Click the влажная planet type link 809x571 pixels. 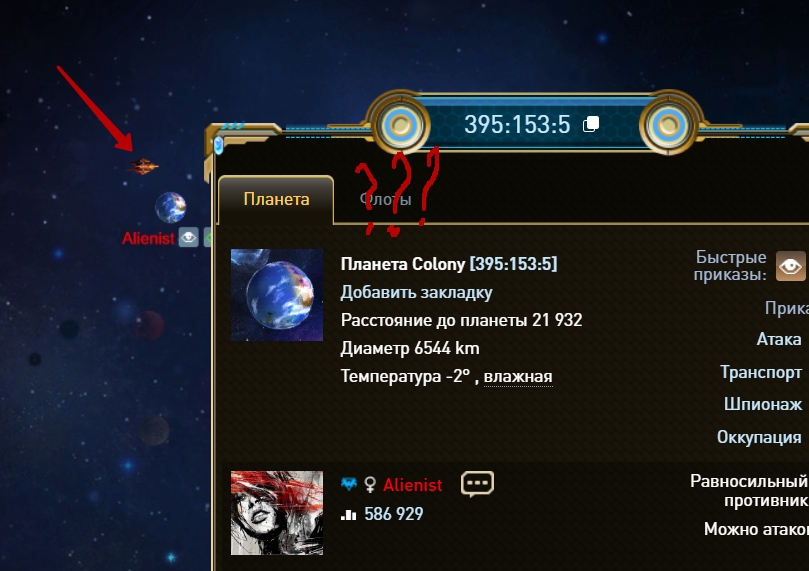(518, 377)
